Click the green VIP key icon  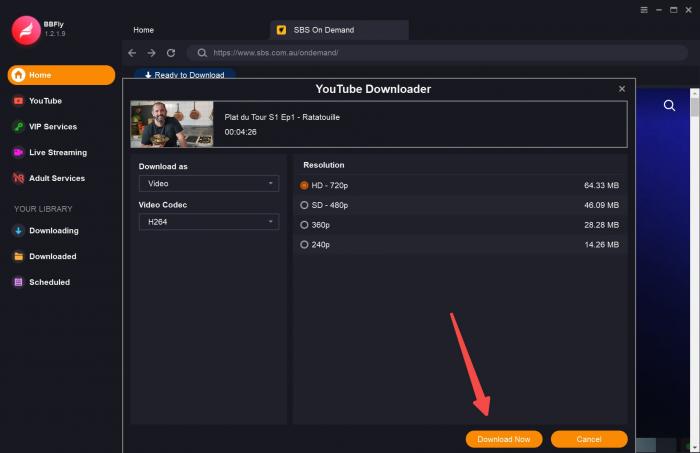coord(18,127)
